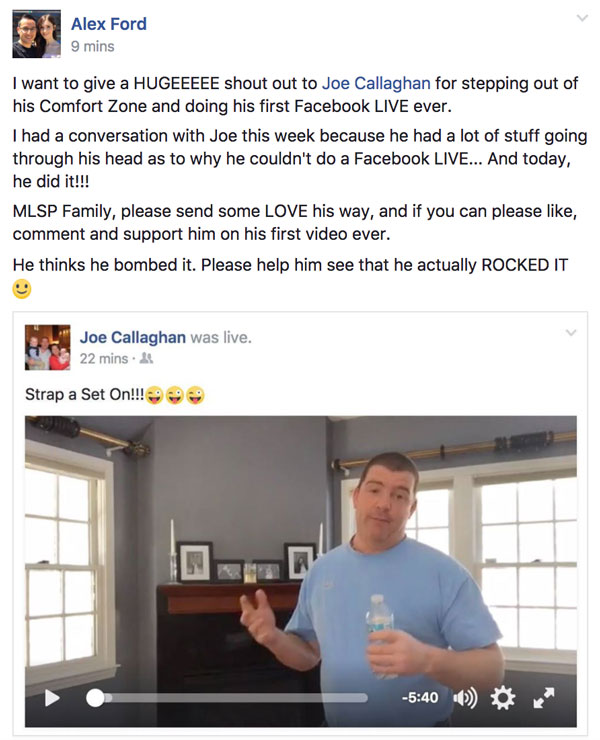Visit Alex Ford's profile name link
The image size is (600, 740).
pyautogui.click(x=109, y=24)
